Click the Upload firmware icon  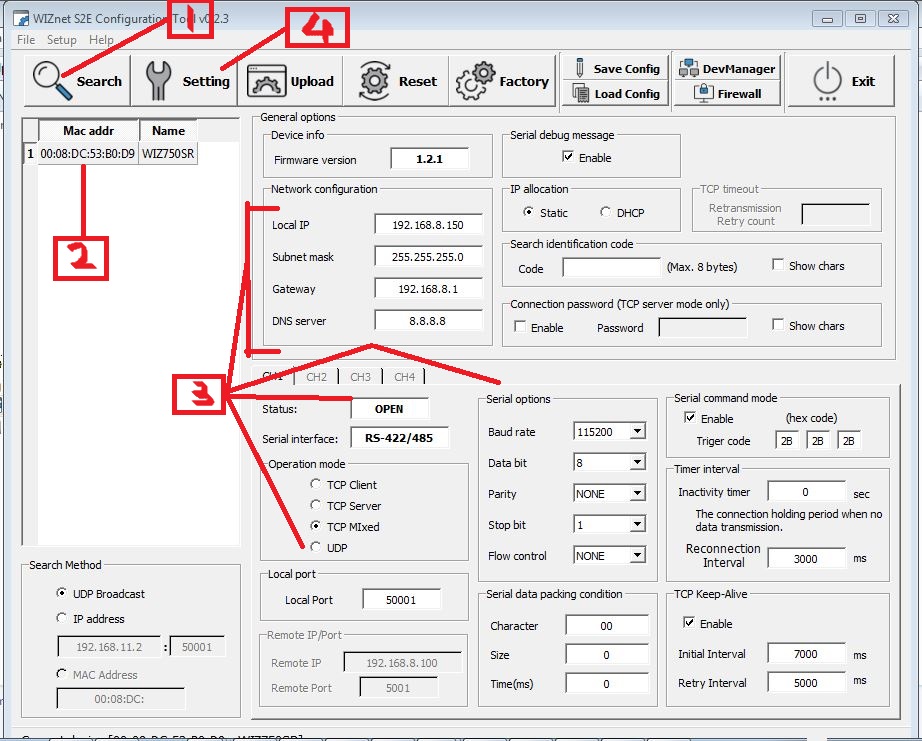(266, 81)
